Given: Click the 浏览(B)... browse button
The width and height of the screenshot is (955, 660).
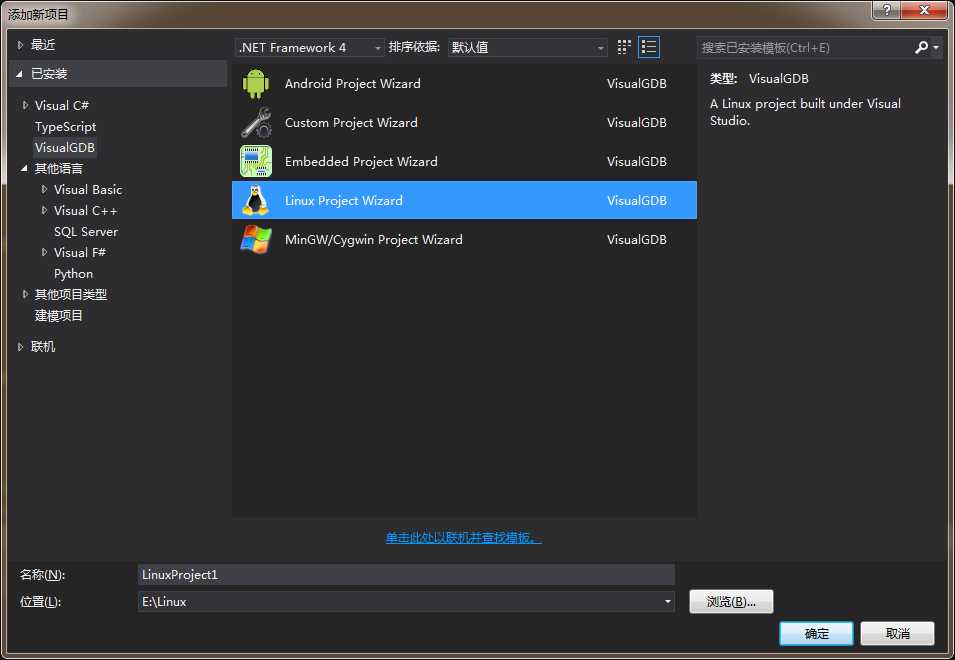Looking at the screenshot, I should point(731,602).
